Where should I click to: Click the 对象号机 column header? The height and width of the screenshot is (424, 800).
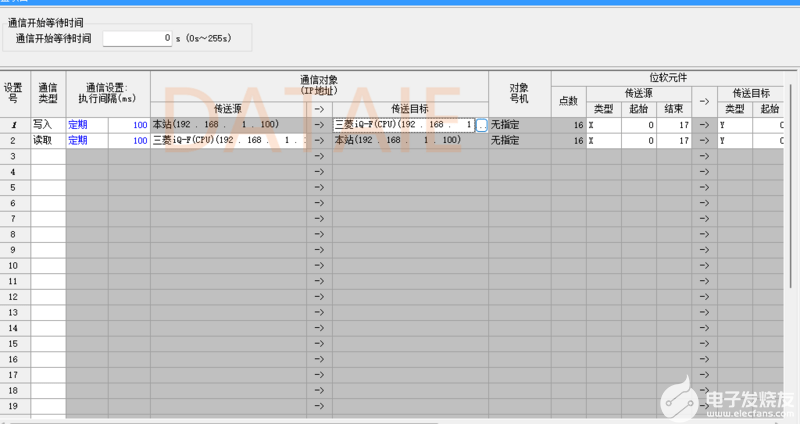[x=519, y=94]
